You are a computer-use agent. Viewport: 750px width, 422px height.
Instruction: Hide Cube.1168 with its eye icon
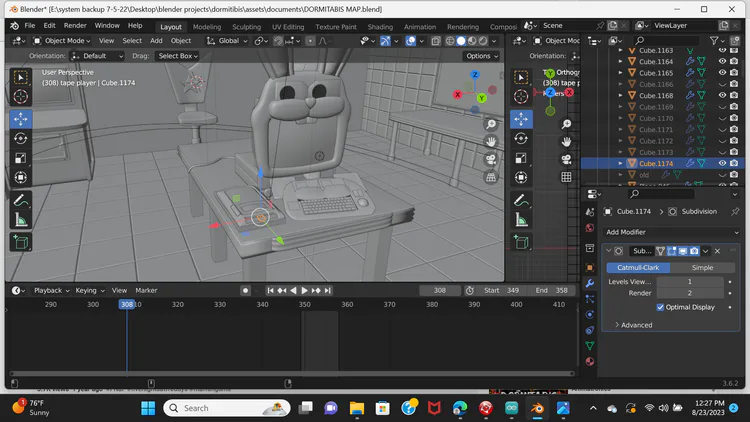point(723,95)
